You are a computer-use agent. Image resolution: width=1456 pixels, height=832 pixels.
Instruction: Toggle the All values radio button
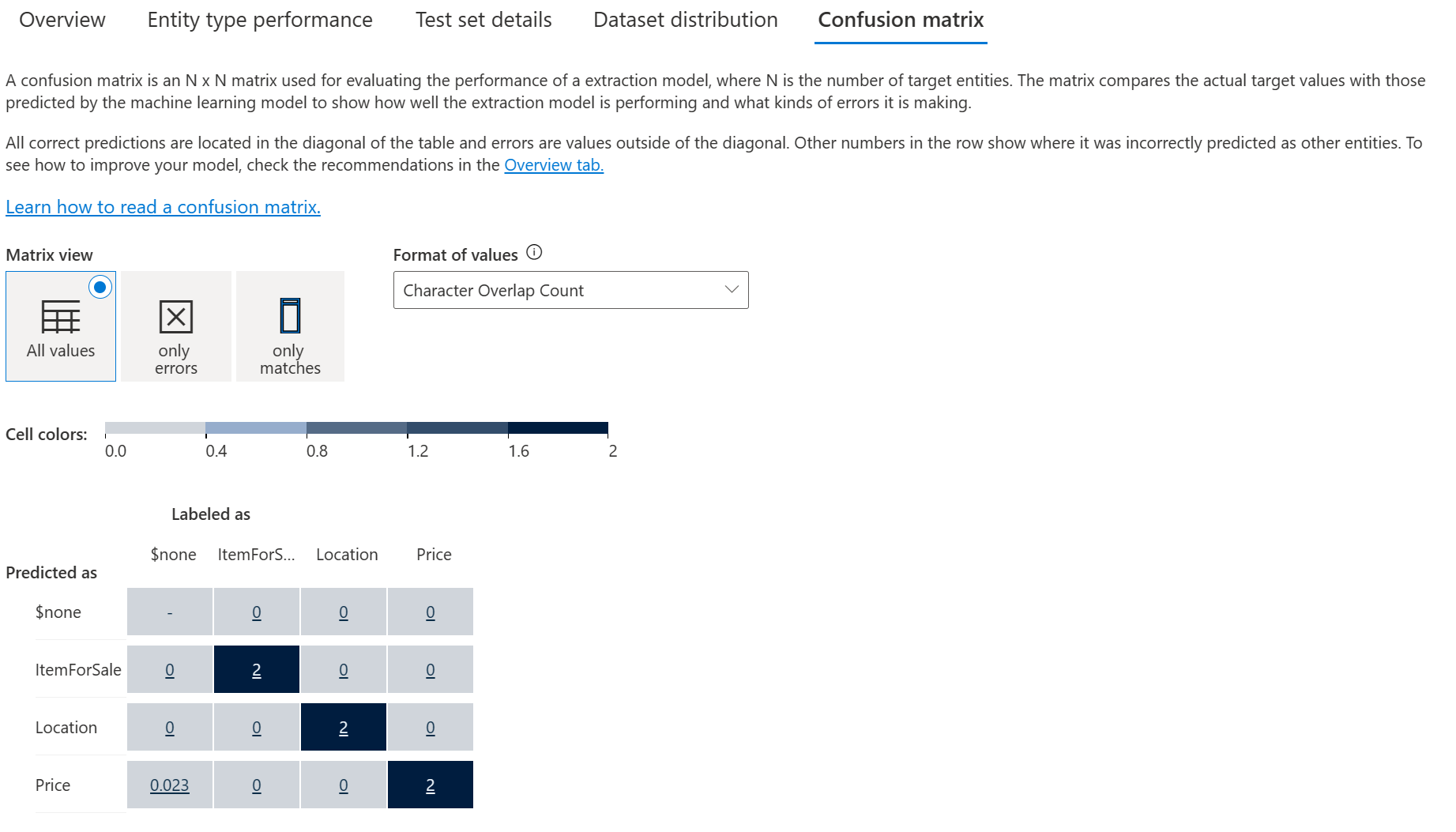[100, 287]
